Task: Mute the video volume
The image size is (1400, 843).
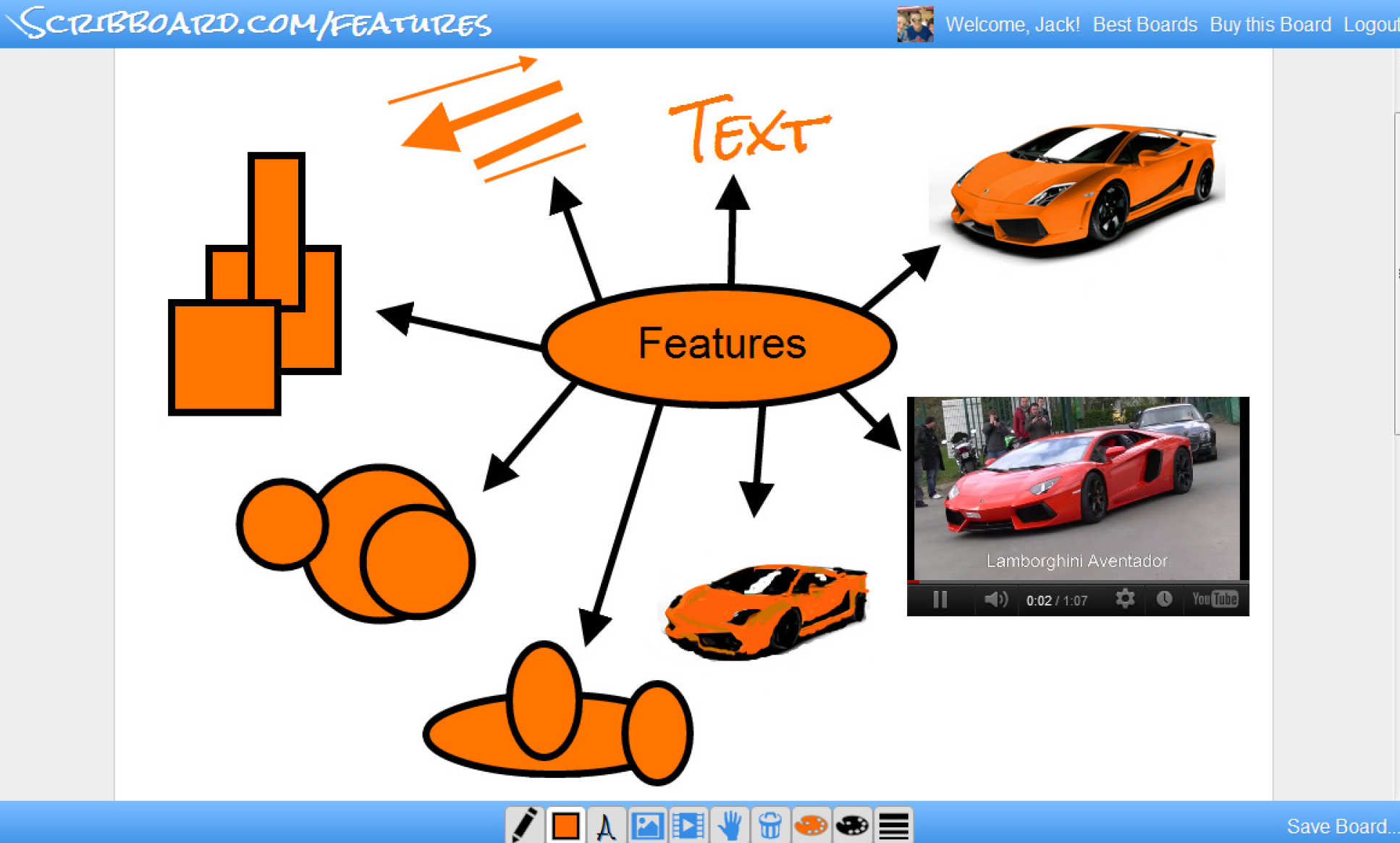Action: tap(995, 600)
